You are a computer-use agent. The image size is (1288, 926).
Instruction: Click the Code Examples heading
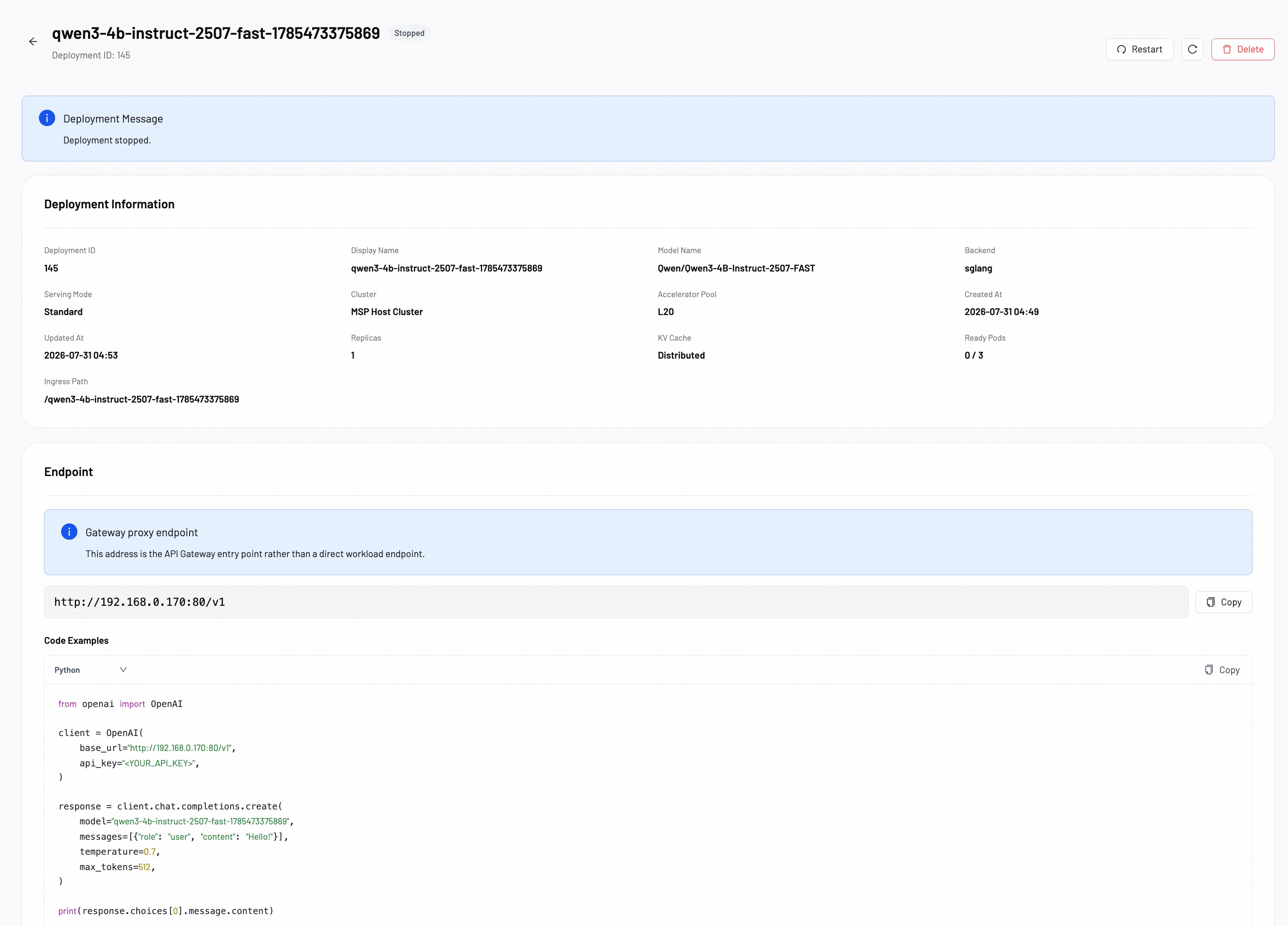point(76,640)
